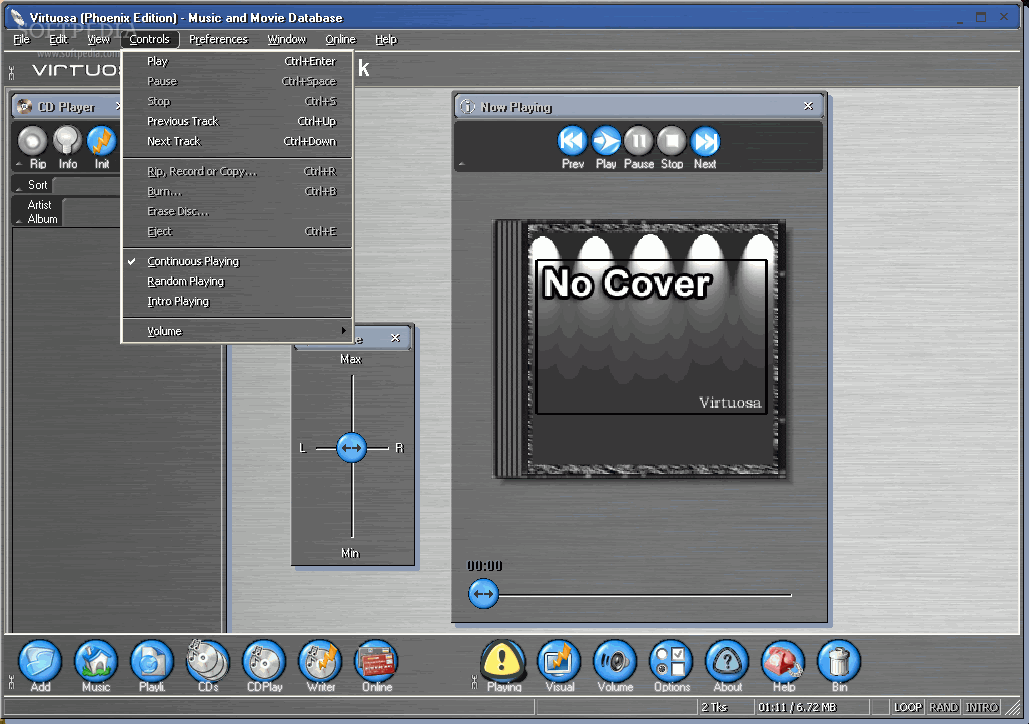1029x724 pixels.
Task: Choose Rip, Record or Copy entry
Action: click(238, 171)
